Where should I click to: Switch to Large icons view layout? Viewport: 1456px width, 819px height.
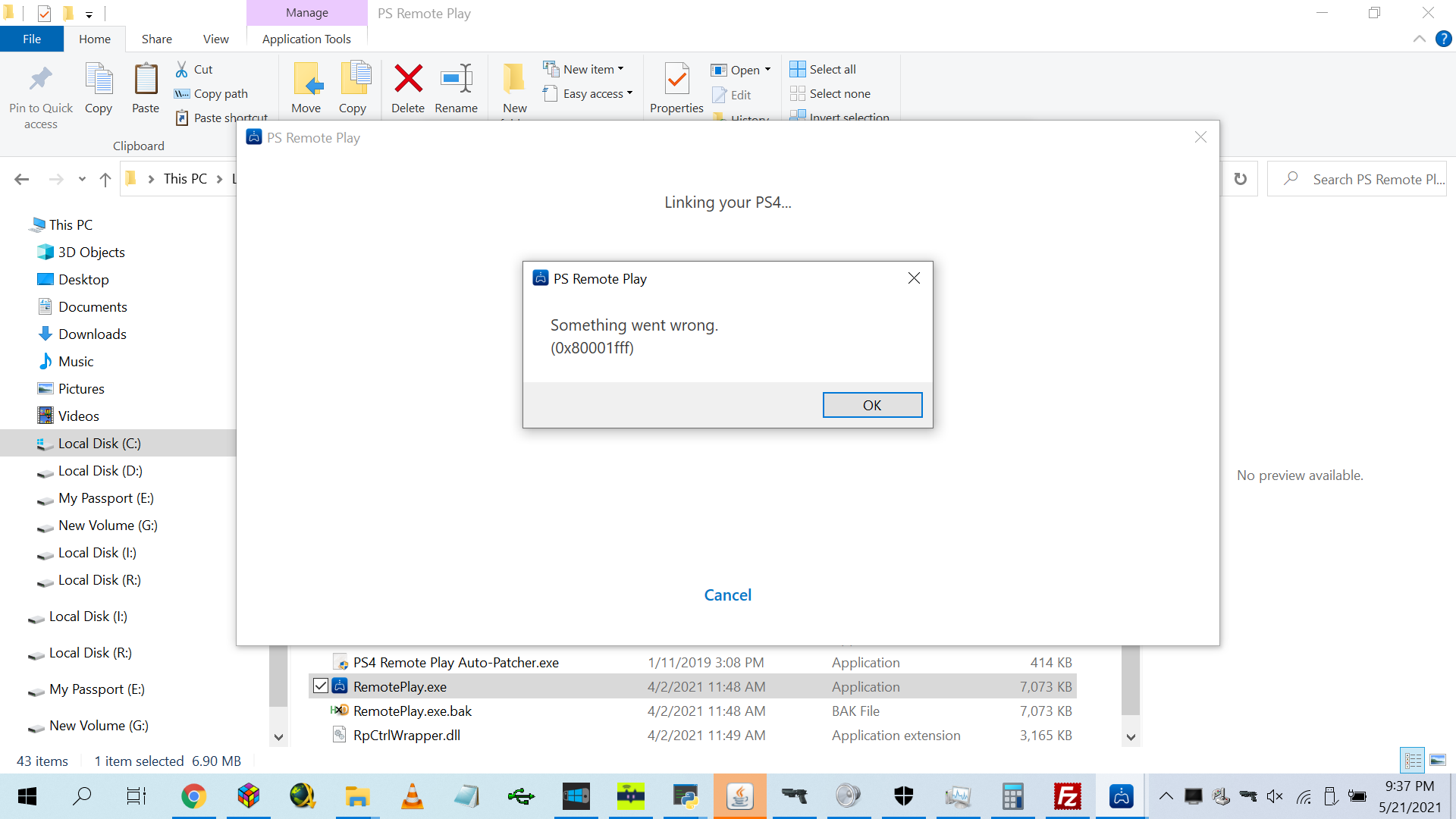[x=1438, y=760]
